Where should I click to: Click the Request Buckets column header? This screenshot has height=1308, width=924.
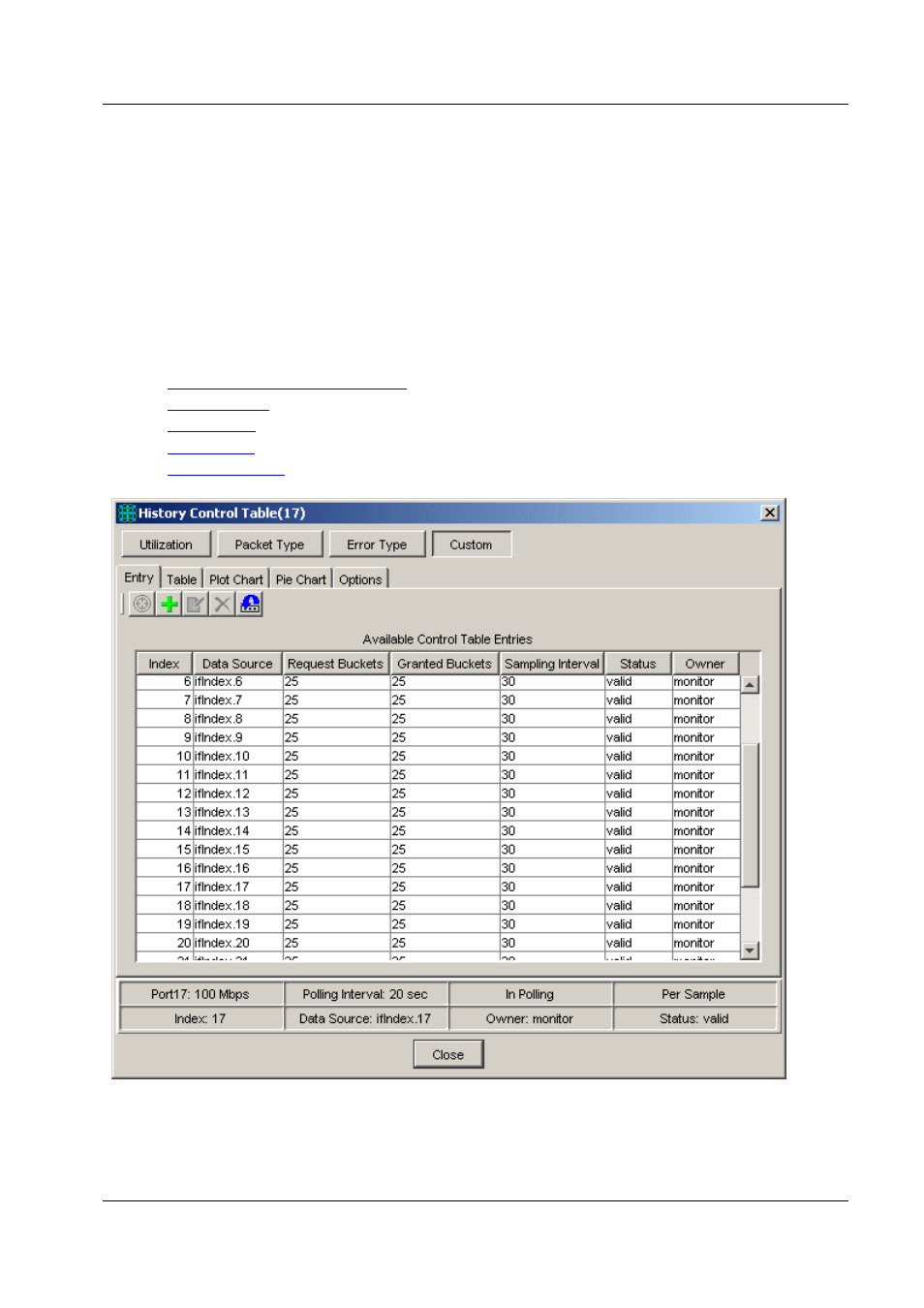[x=335, y=664]
